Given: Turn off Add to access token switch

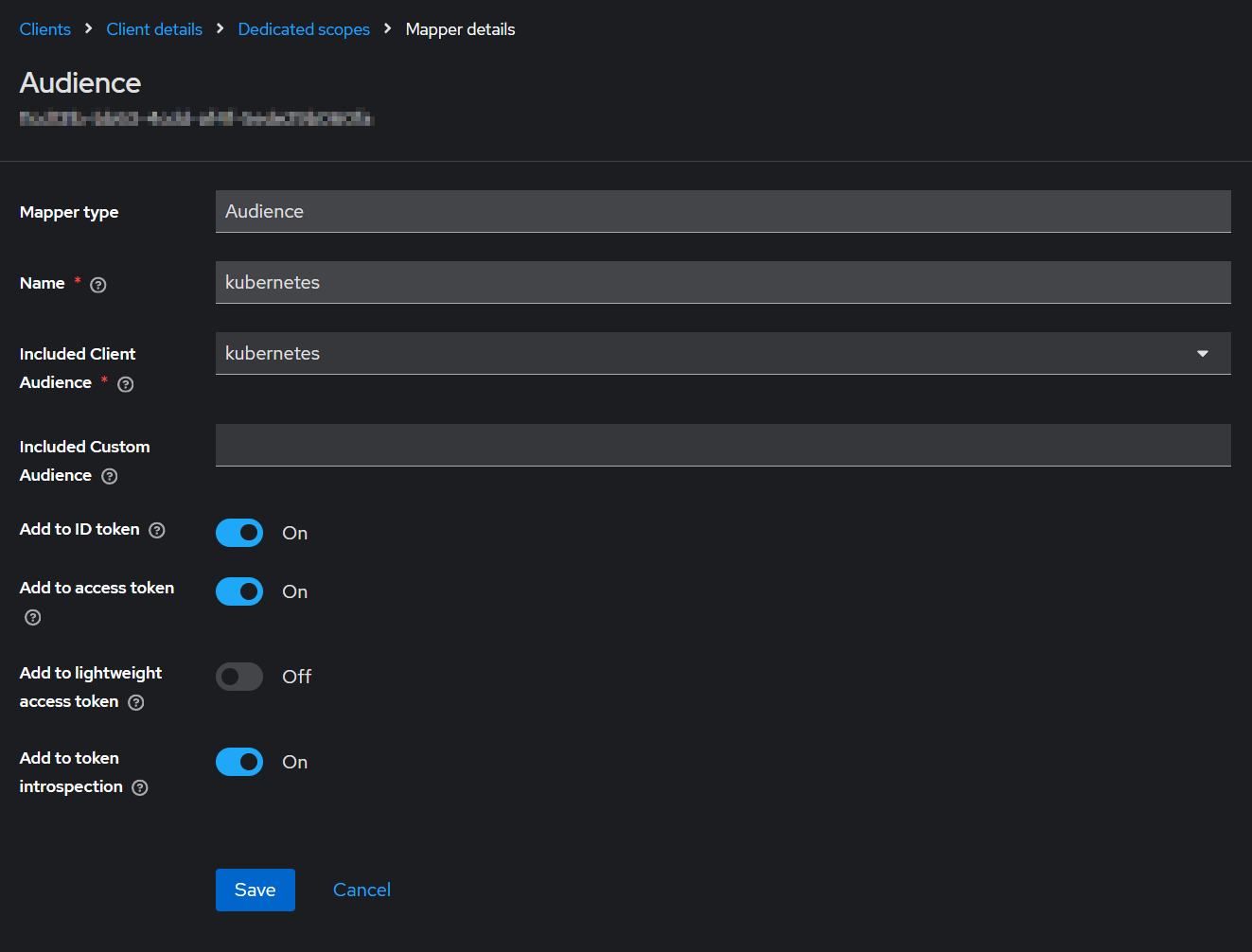Looking at the screenshot, I should pyautogui.click(x=239, y=591).
